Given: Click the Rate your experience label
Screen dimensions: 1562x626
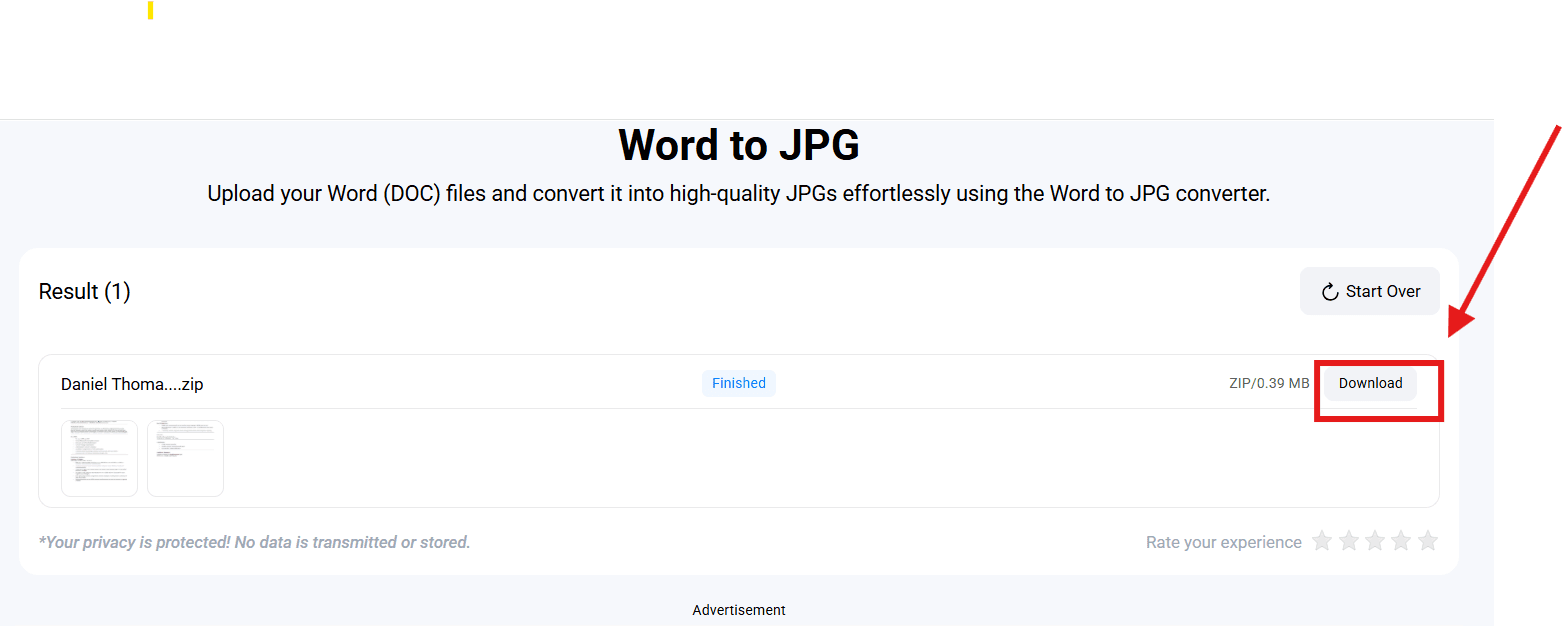Looking at the screenshot, I should point(1223,542).
